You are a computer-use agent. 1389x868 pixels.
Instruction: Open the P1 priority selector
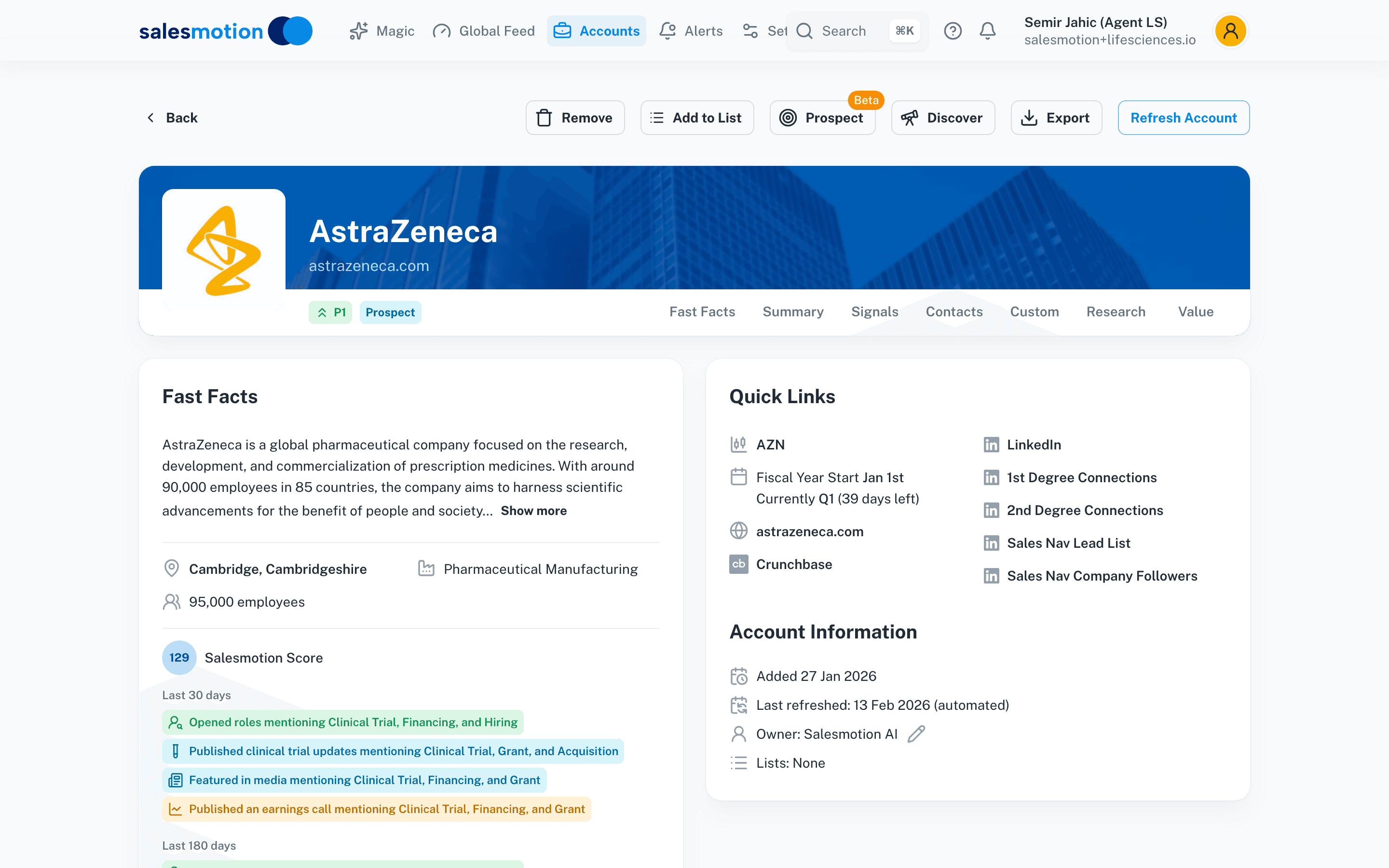coord(330,312)
